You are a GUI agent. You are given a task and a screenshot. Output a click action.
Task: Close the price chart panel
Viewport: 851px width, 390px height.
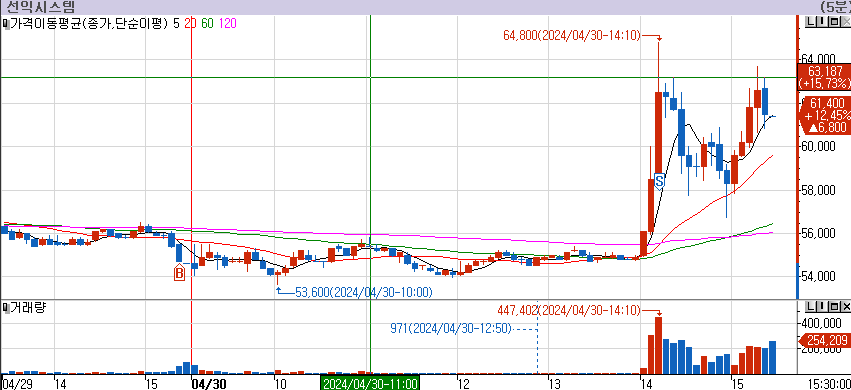coord(846,22)
